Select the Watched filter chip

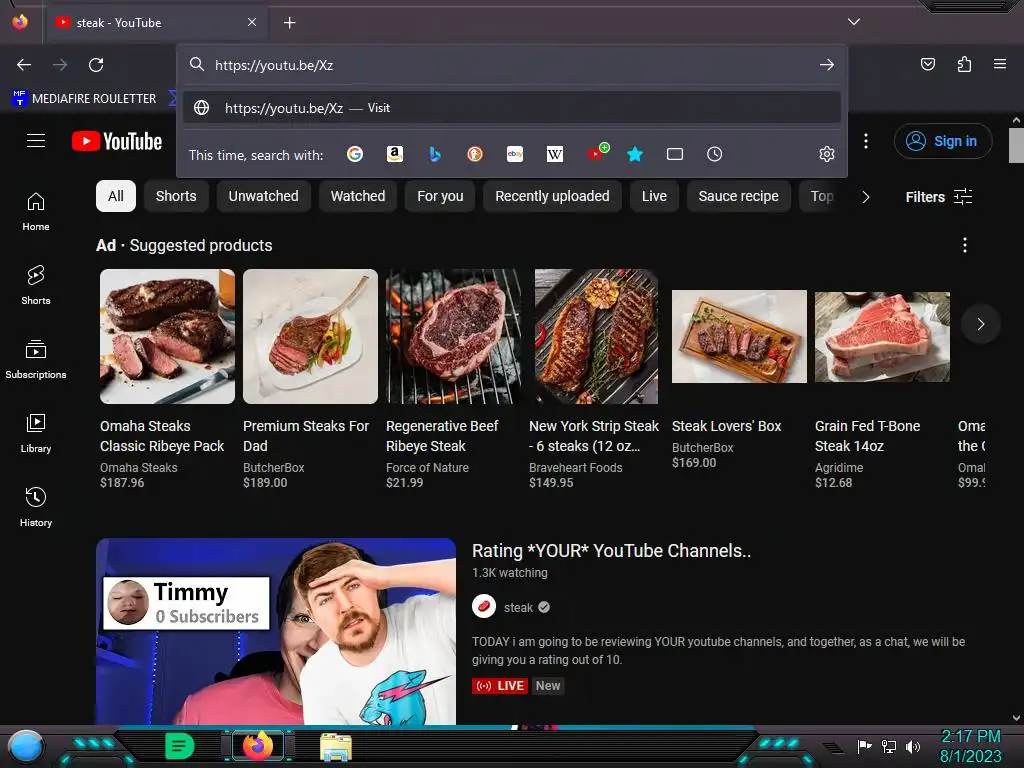pyautogui.click(x=358, y=196)
